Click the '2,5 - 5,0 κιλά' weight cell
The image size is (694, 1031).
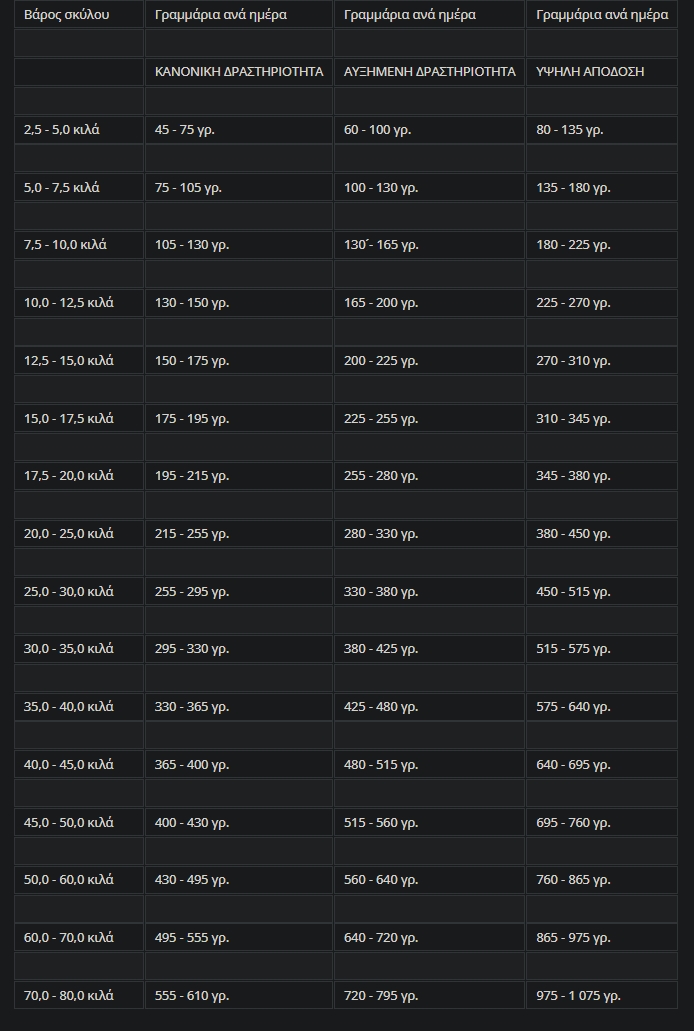[79, 130]
